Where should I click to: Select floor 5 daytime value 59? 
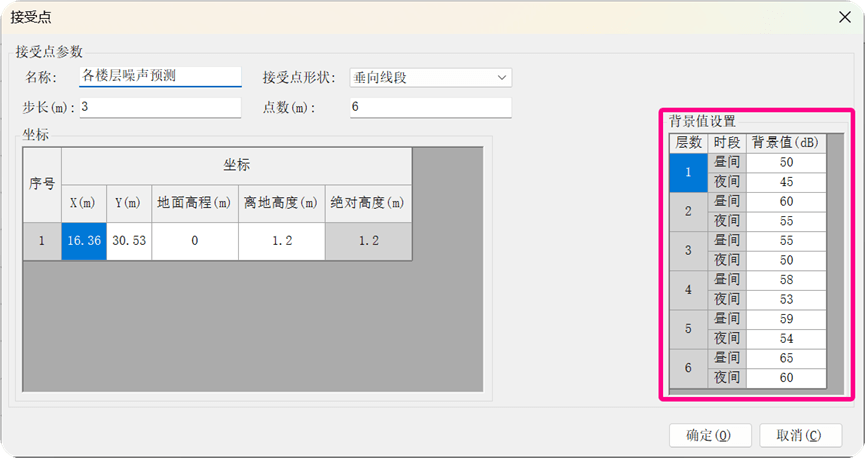(x=786, y=319)
